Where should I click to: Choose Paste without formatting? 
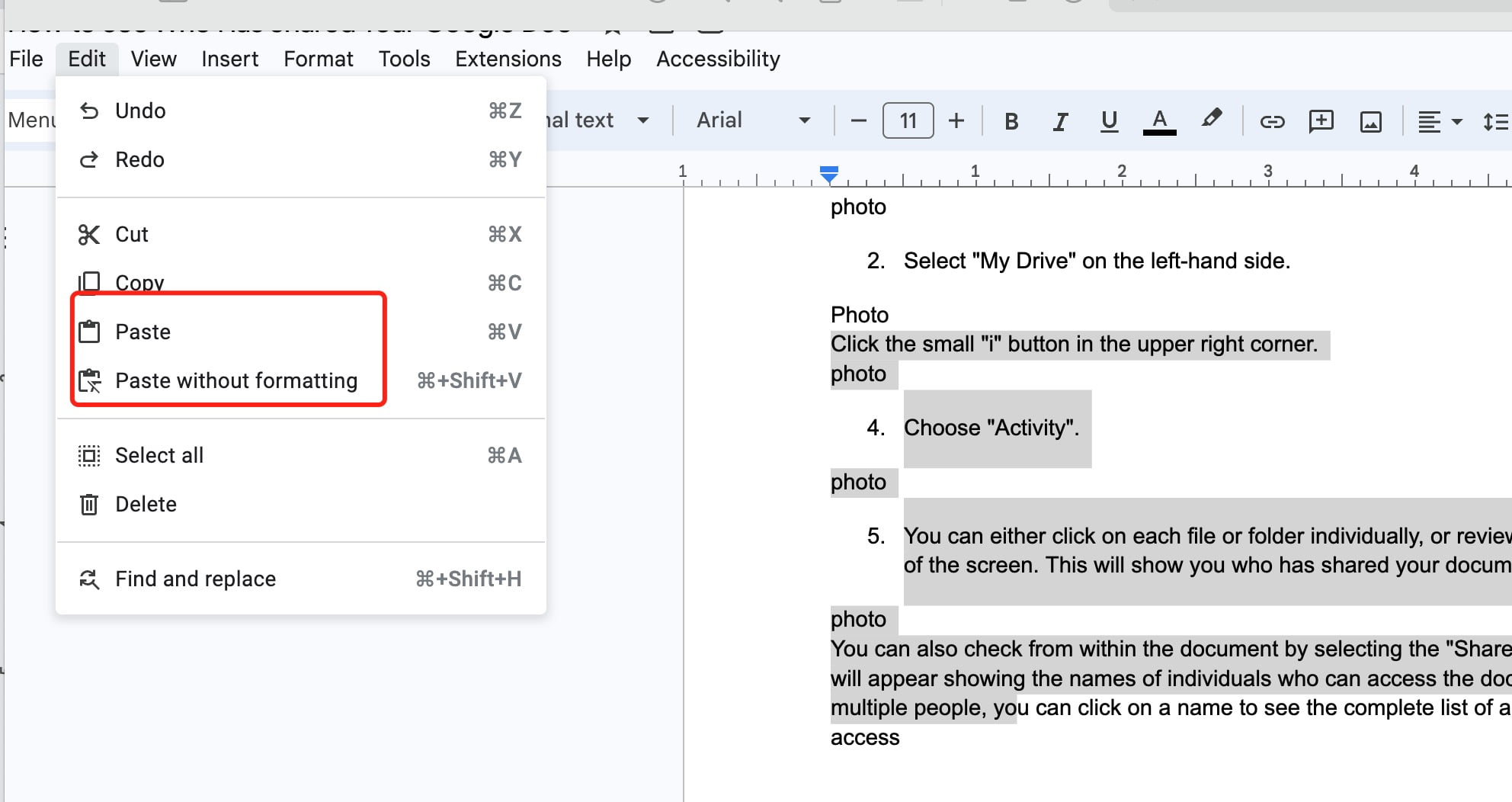click(300, 381)
